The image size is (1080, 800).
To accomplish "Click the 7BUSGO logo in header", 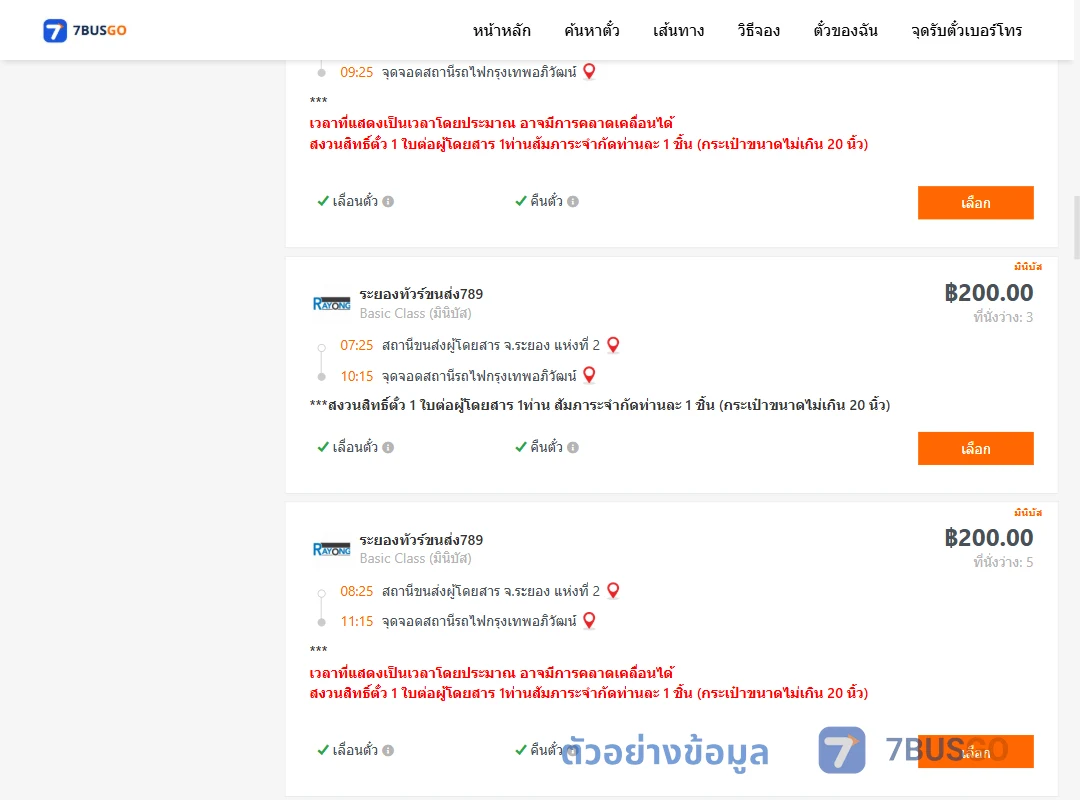I will [85, 30].
